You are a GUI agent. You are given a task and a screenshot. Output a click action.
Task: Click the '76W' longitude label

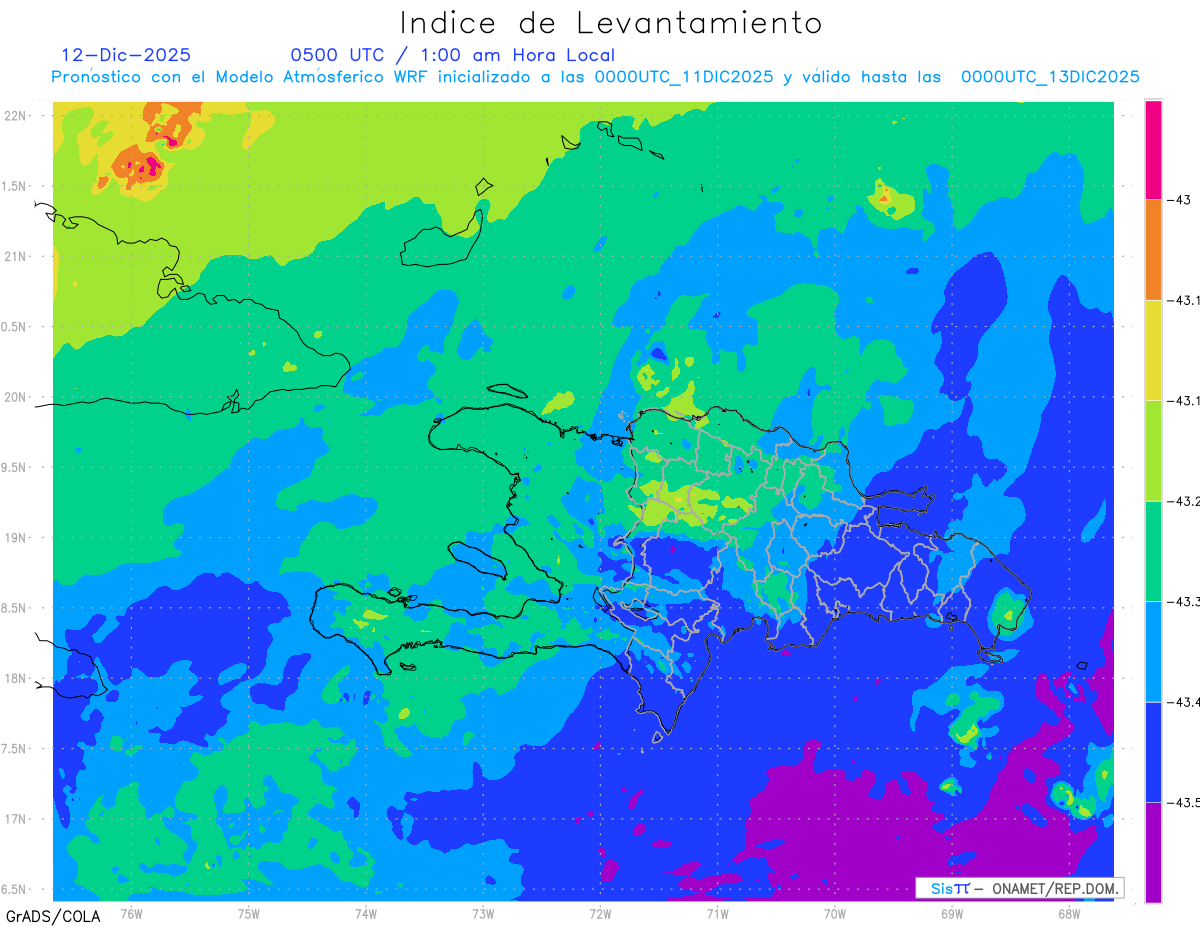(131, 913)
